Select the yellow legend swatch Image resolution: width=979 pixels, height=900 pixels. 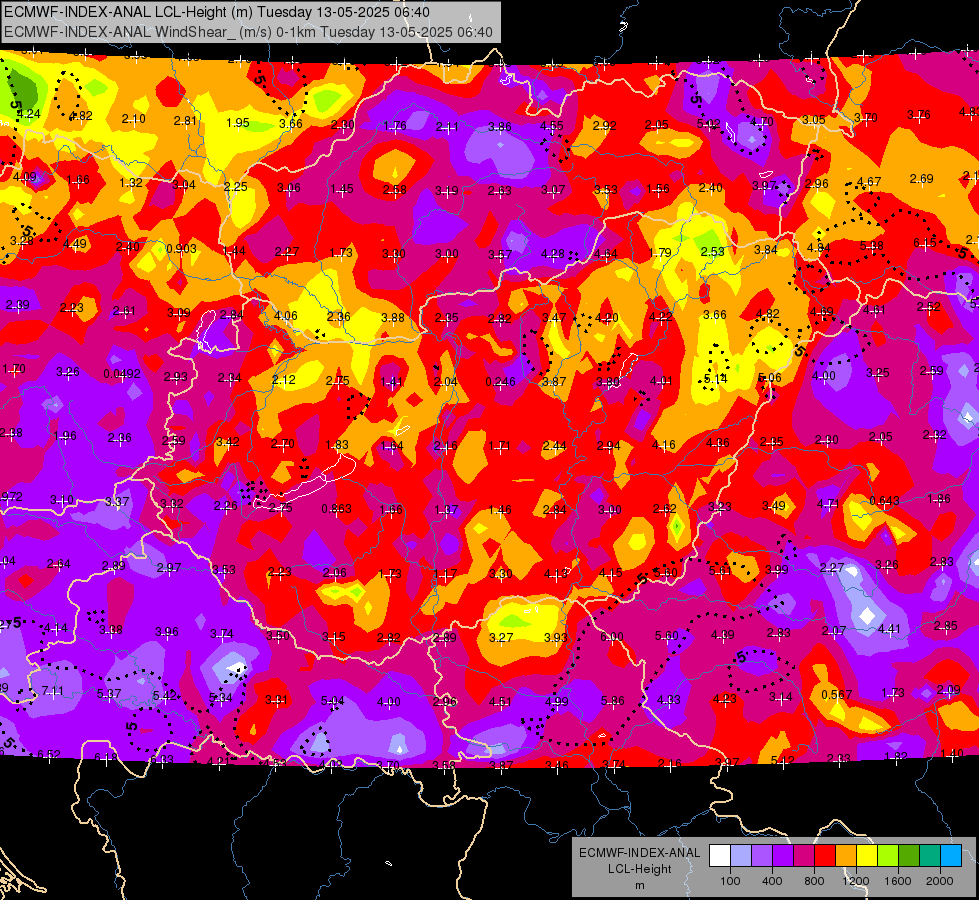click(867, 855)
